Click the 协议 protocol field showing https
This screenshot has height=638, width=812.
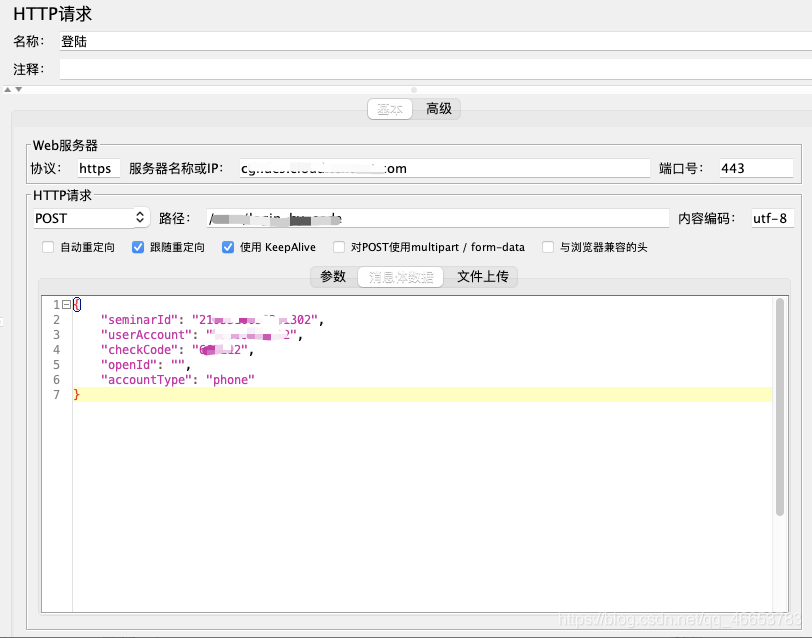[98, 168]
